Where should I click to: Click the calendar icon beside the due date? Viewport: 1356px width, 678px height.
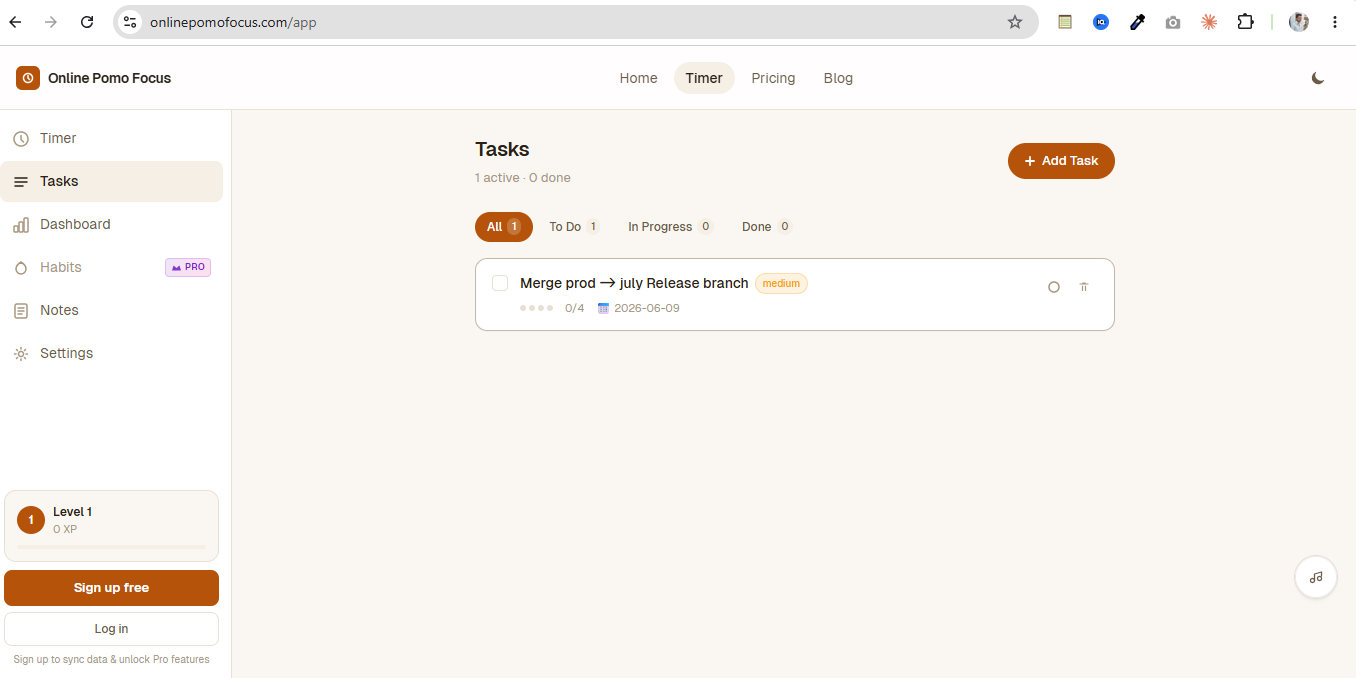point(603,308)
